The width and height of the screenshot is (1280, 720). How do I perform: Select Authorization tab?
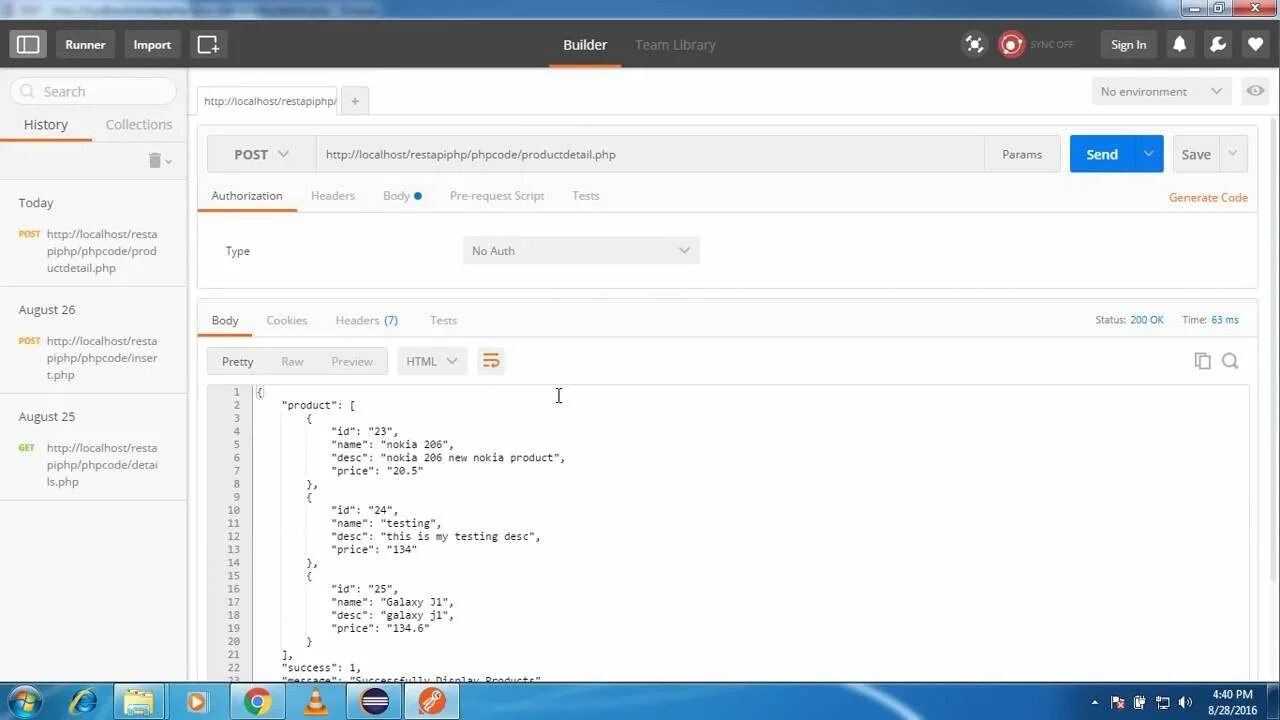(x=247, y=195)
